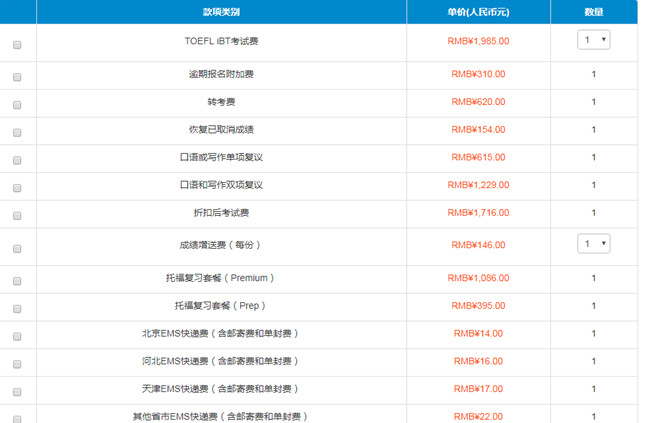This screenshot has width=650, height=423.
Task: Expand quantity dropdown for 成绩增送费
Action: [x=593, y=244]
